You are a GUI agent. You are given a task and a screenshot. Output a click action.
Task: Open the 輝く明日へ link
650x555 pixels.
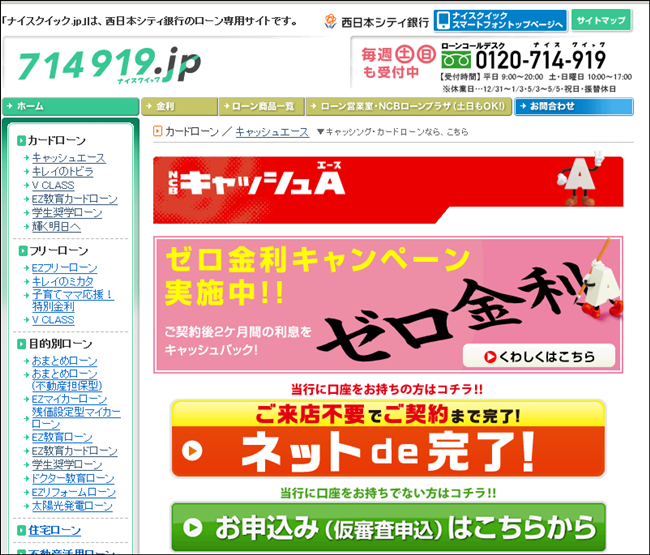pos(56,226)
